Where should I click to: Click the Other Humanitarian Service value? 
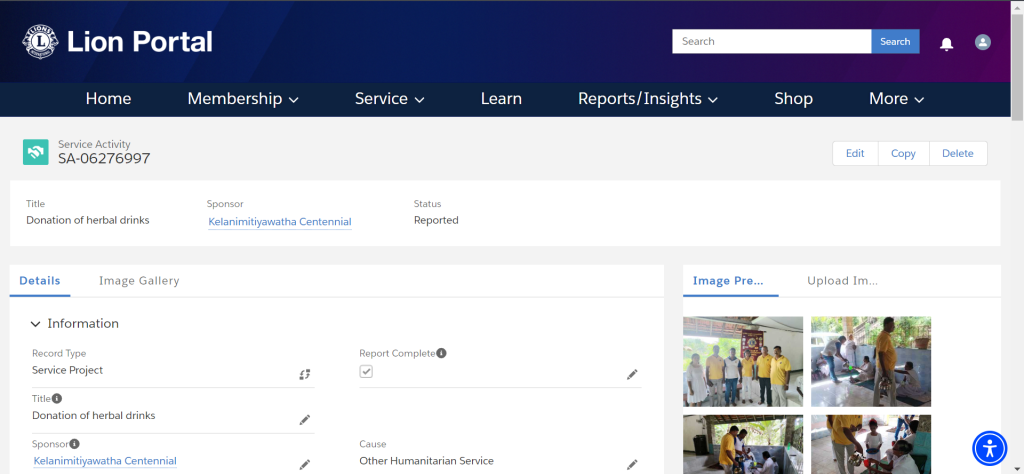tap(426, 461)
